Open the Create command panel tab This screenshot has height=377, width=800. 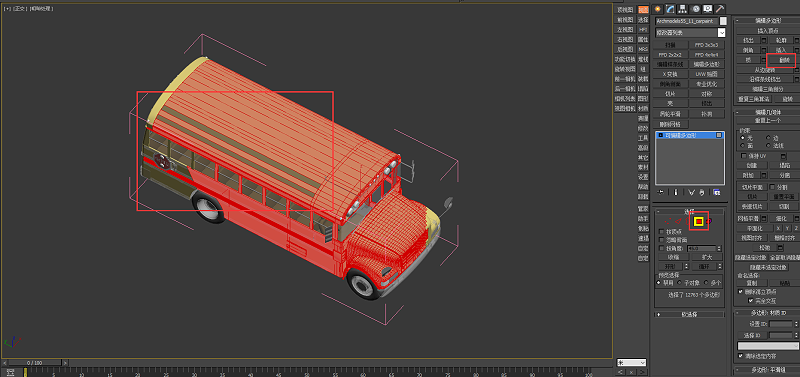(658, 9)
